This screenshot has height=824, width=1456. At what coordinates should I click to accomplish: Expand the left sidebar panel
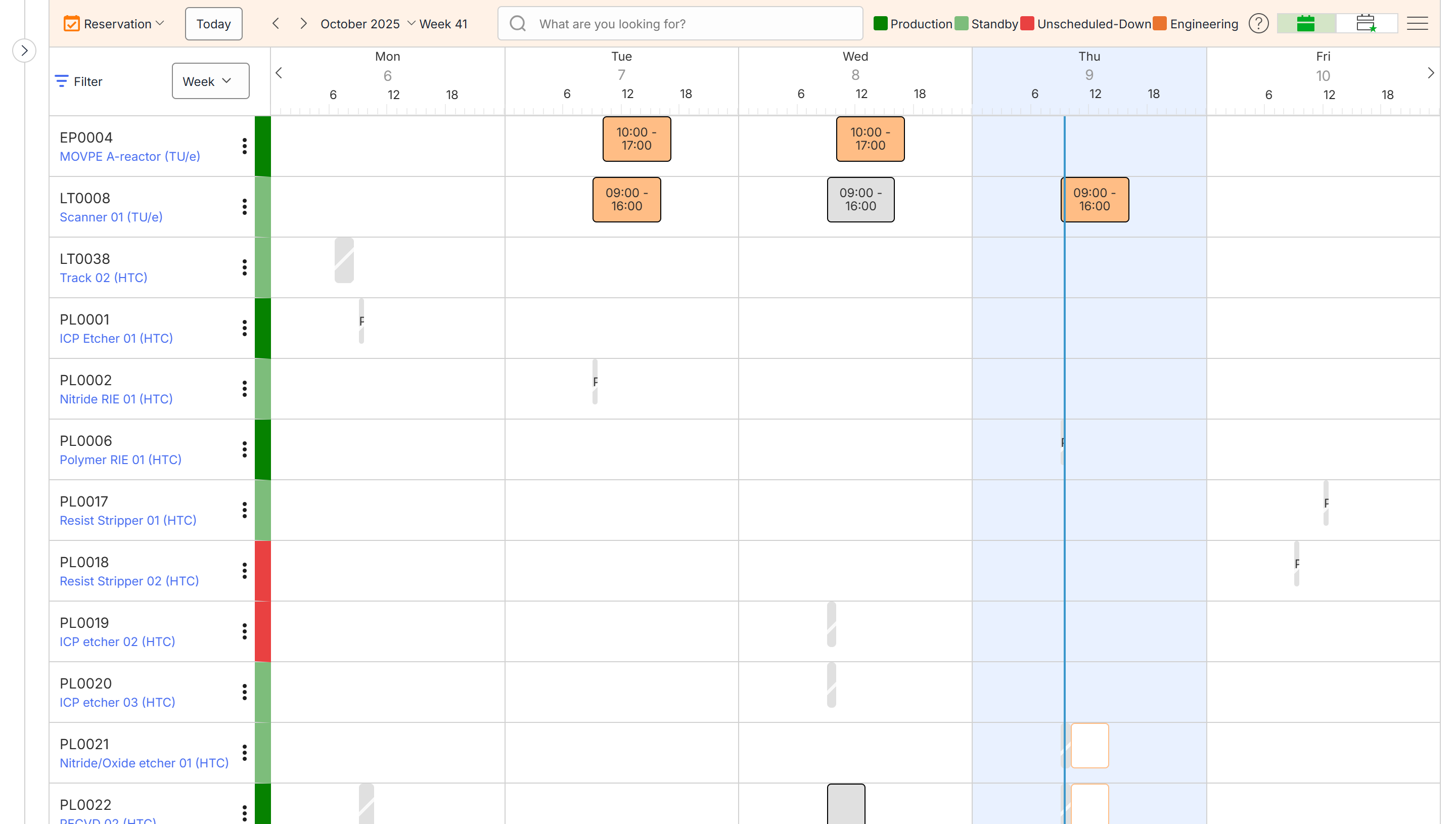point(24,51)
